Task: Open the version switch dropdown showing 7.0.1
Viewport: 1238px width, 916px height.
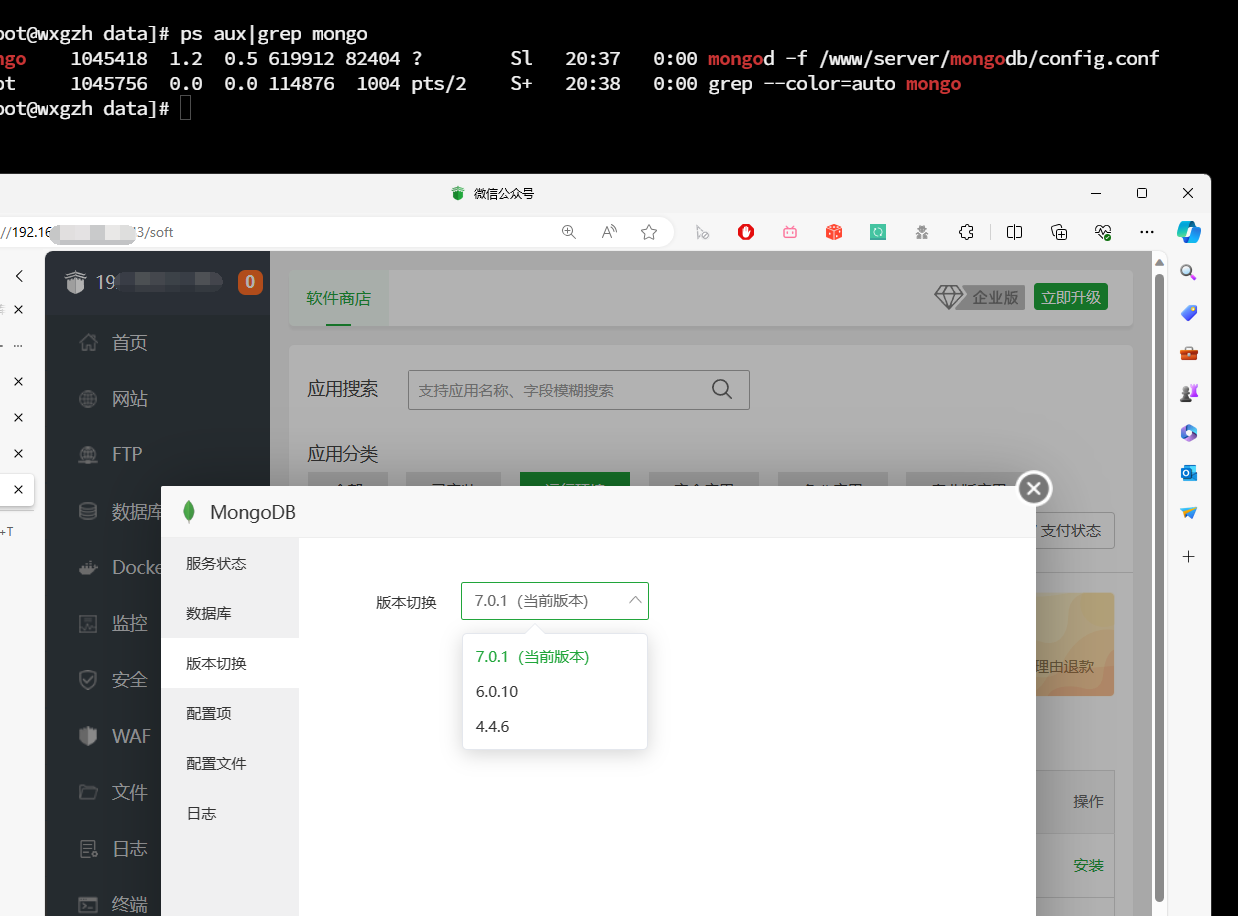Action: pyautogui.click(x=555, y=601)
